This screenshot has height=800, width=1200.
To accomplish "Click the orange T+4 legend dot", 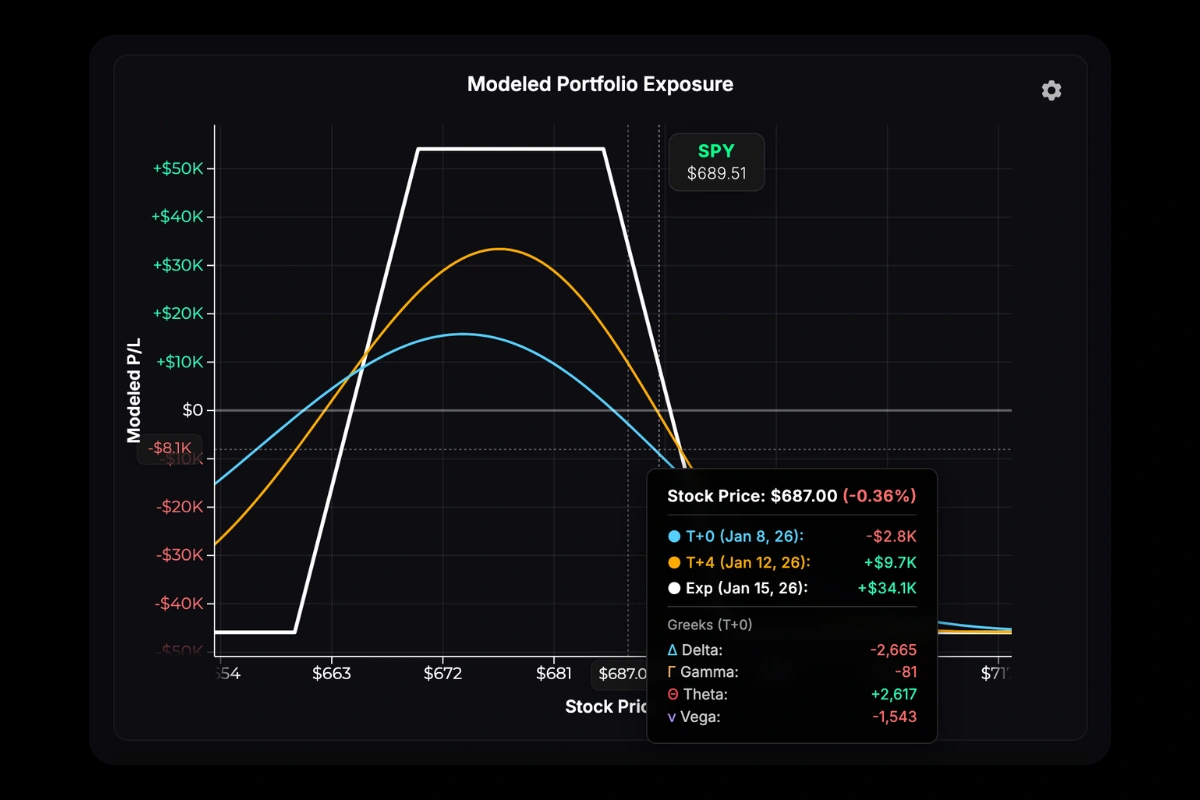I will [673, 562].
